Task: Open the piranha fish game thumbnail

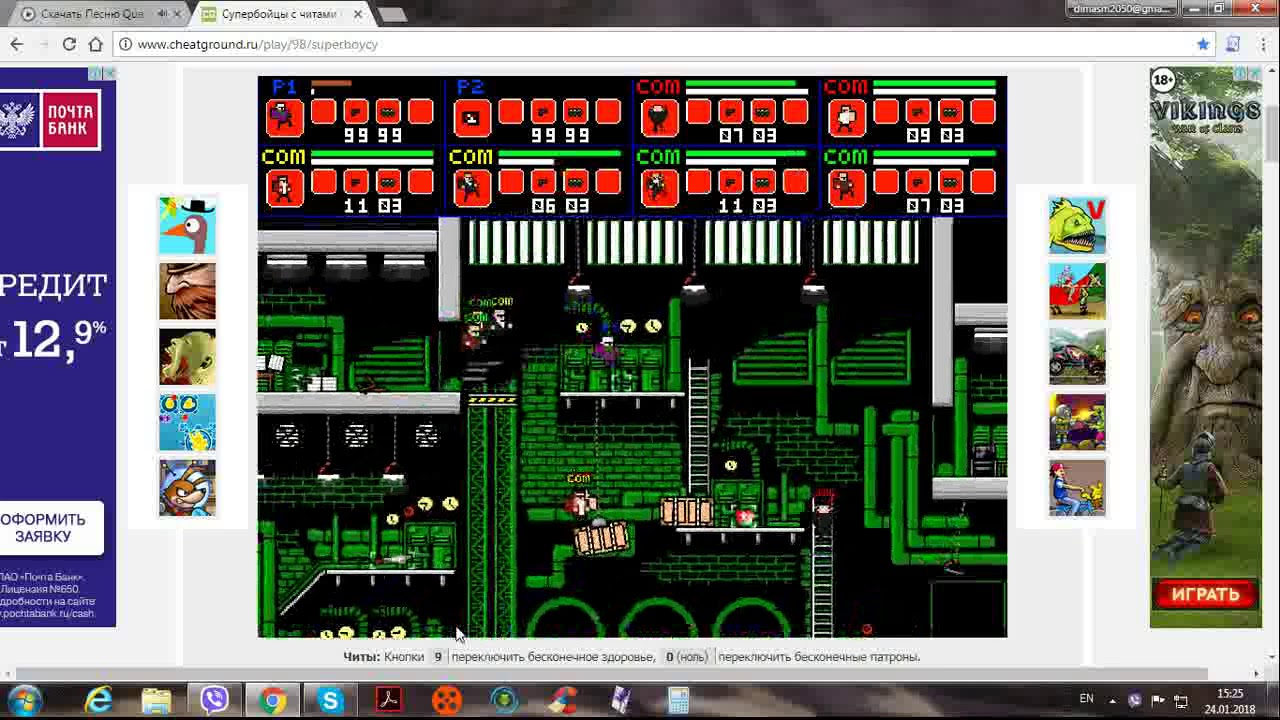Action: pyautogui.click(x=1077, y=225)
